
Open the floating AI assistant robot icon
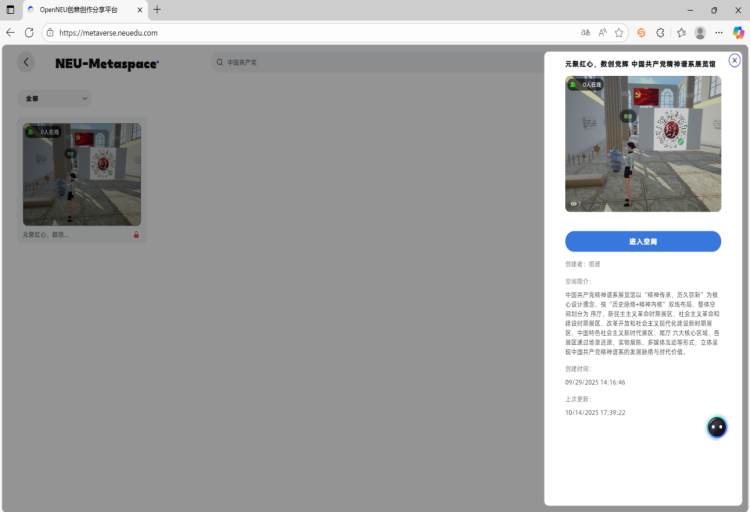(716, 427)
